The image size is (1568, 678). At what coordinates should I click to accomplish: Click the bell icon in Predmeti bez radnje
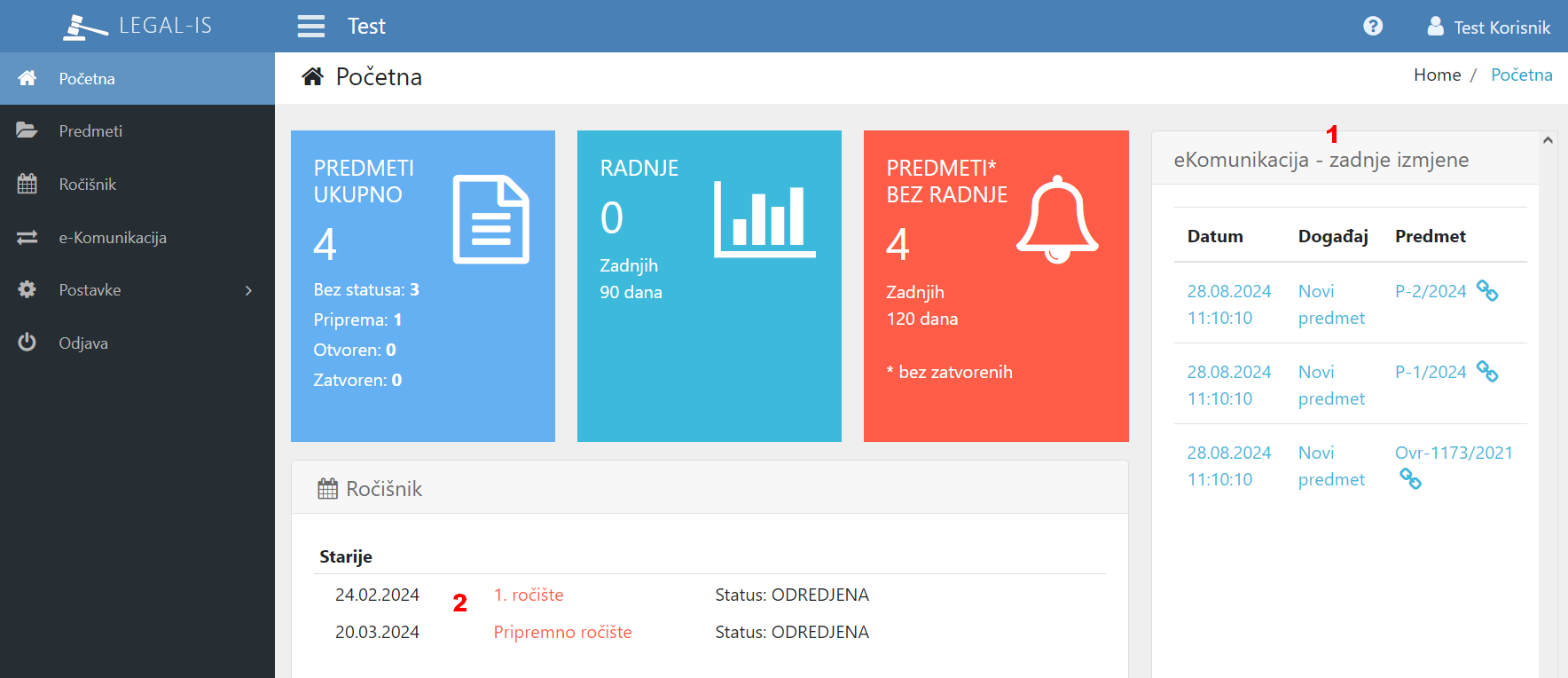pos(1057,219)
